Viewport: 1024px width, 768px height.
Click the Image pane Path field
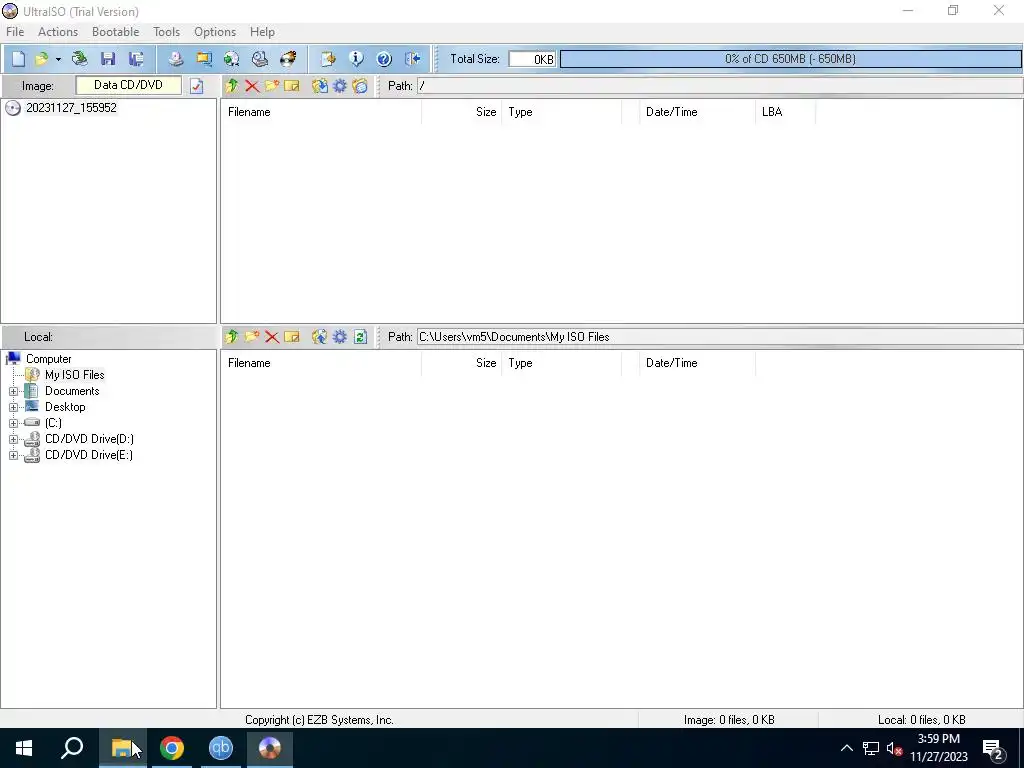[x=720, y=86]
